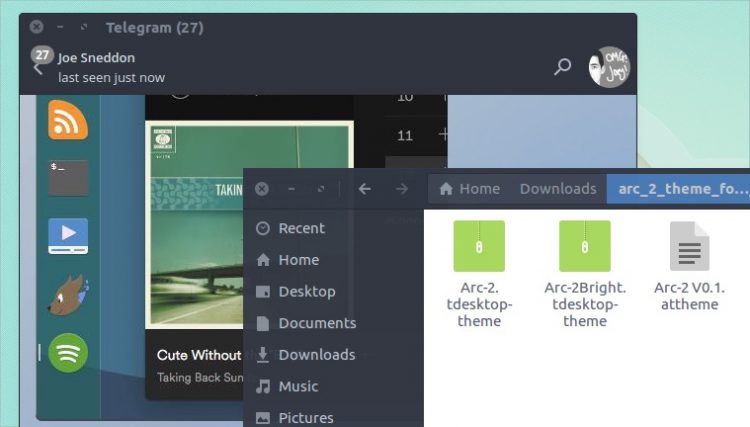
Task: Select Arc-2Bright.tdesktop-theme archive icon
Action: coord(585,246)
